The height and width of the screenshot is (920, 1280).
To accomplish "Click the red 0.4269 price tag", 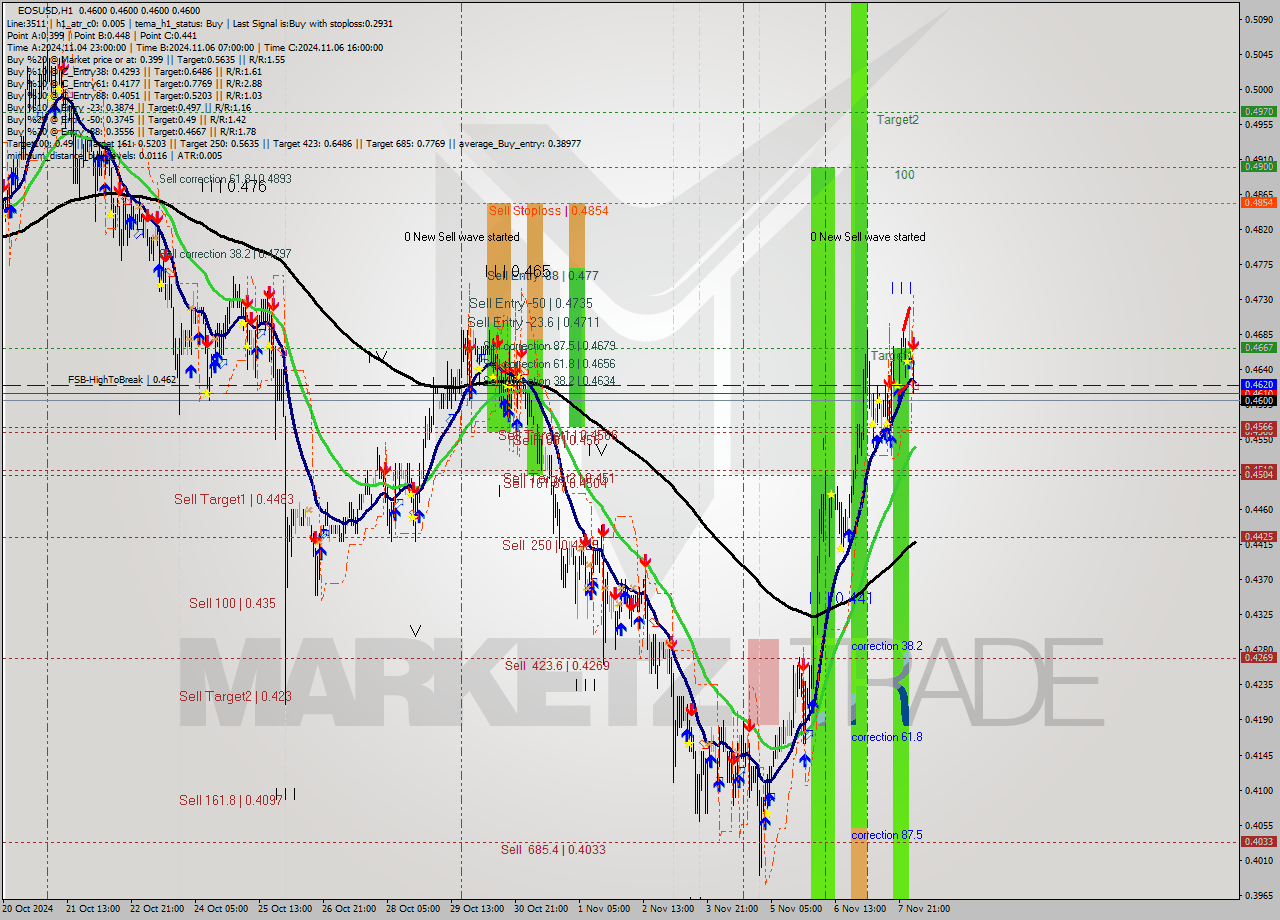I will [x=1258, y=658].
